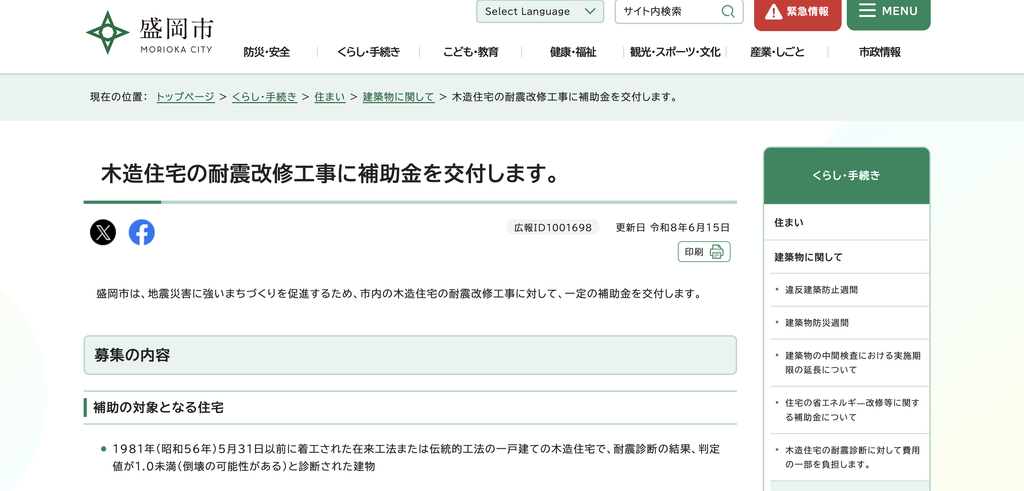Click the page title 木造住宅の耐震改修工事に補助金
This screenshot has width=1024, height=491.
(x=329, y=174)
